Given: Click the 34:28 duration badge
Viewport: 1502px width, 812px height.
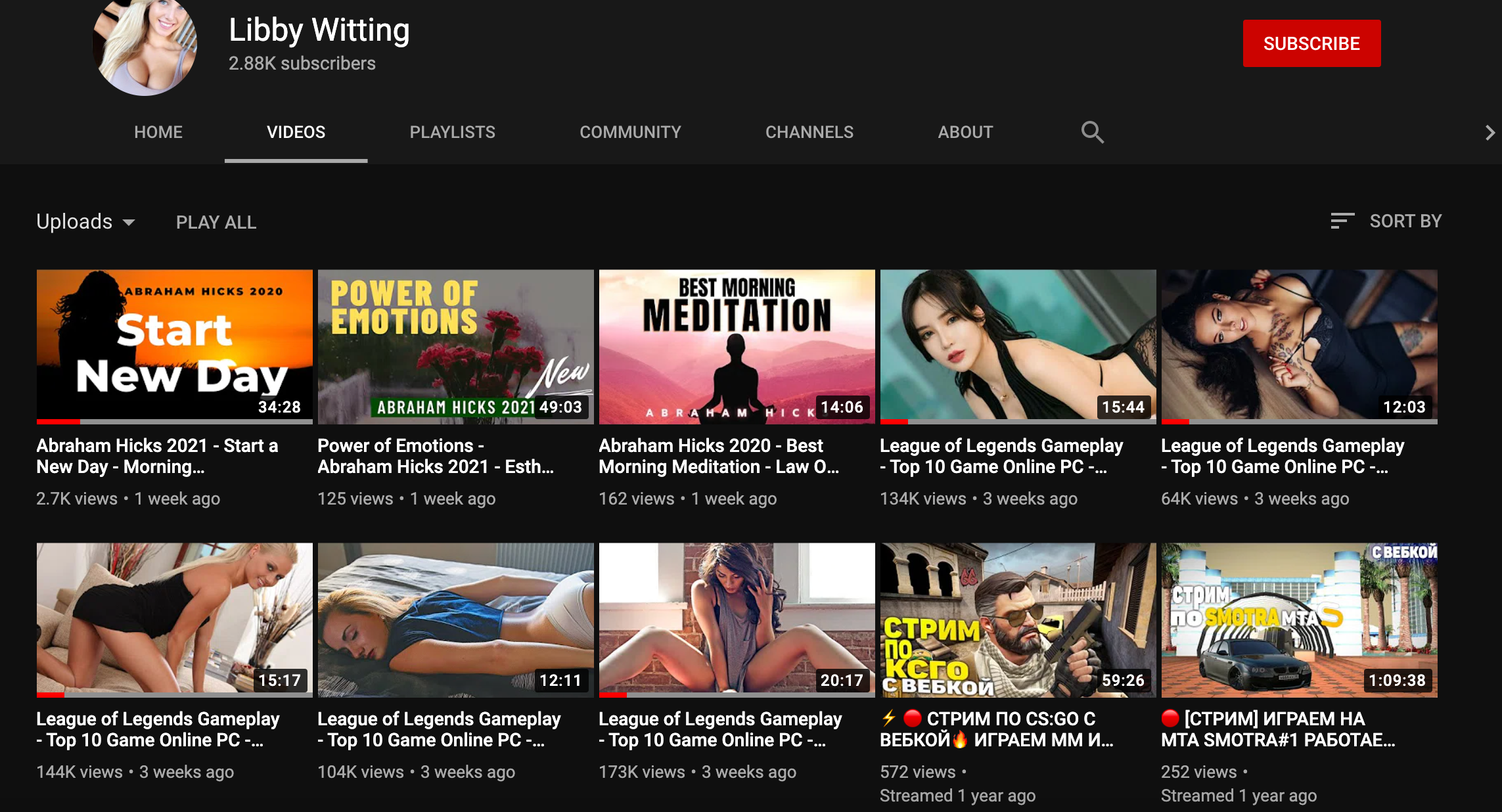Looking at the screenshot, I should pyautogui.click(x=279, y=407).
